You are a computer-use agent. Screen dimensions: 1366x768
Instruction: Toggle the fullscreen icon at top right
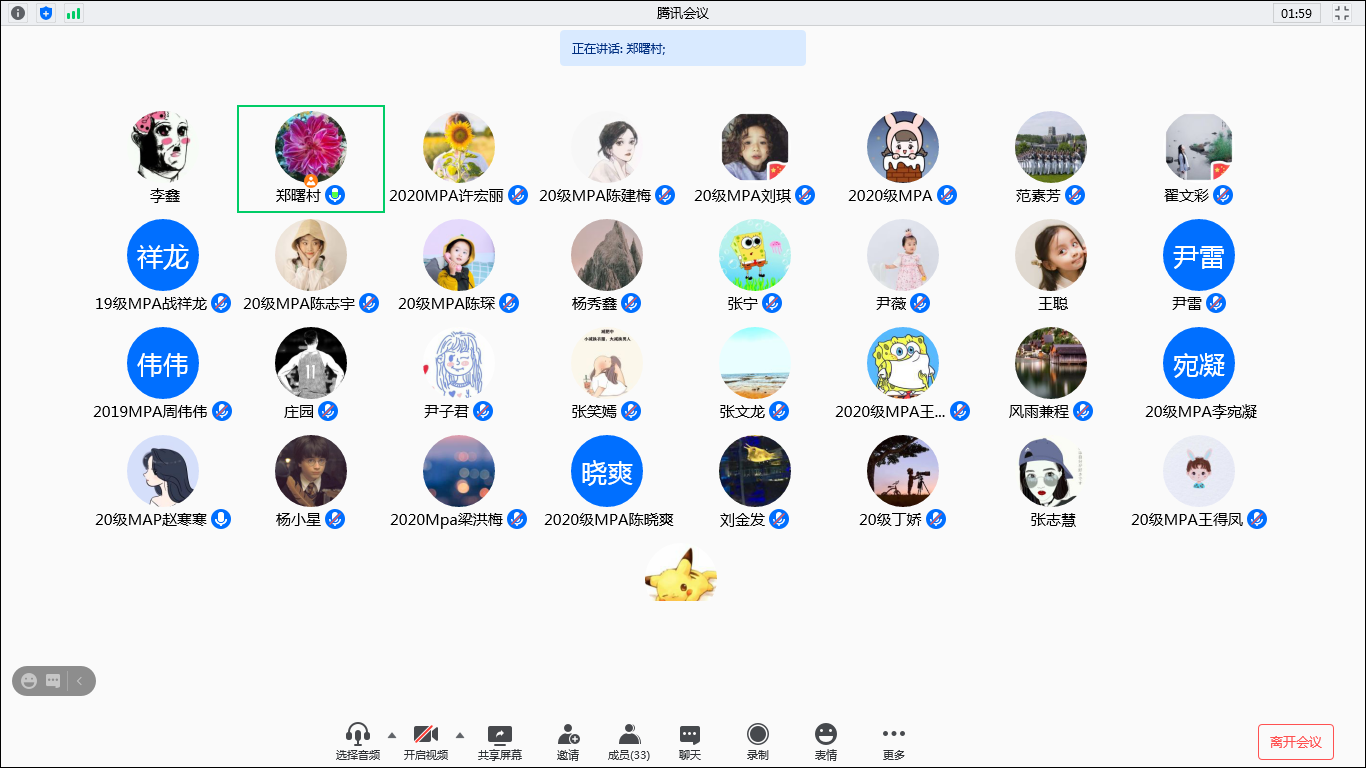click(x=1342, y=13)
